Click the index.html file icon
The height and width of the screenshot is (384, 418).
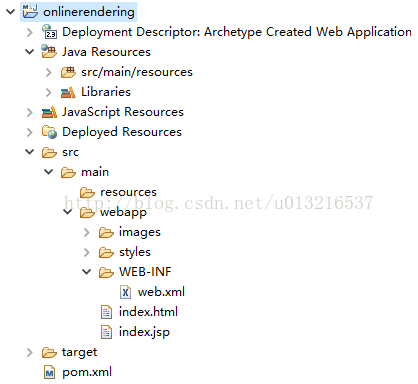click(x=106, y=312)
